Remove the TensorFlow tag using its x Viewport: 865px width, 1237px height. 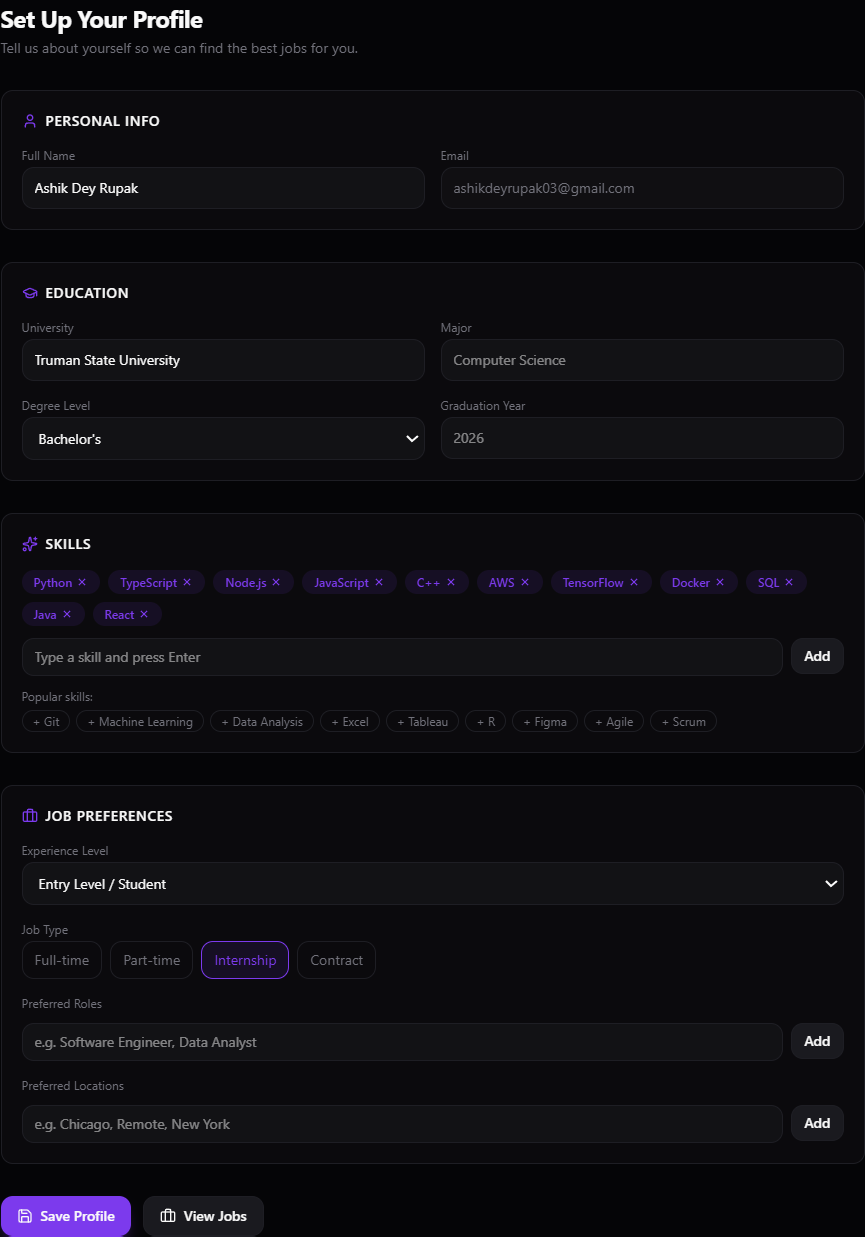[634, 582]
